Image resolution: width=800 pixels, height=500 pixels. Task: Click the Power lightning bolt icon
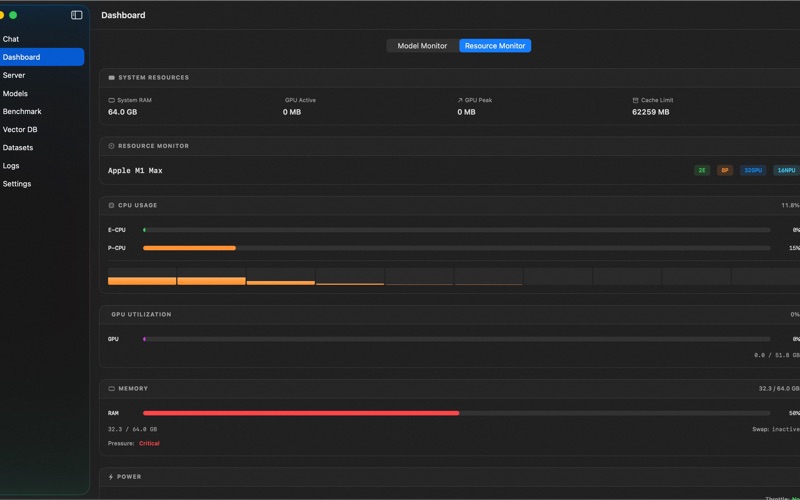tap(111, 477)
